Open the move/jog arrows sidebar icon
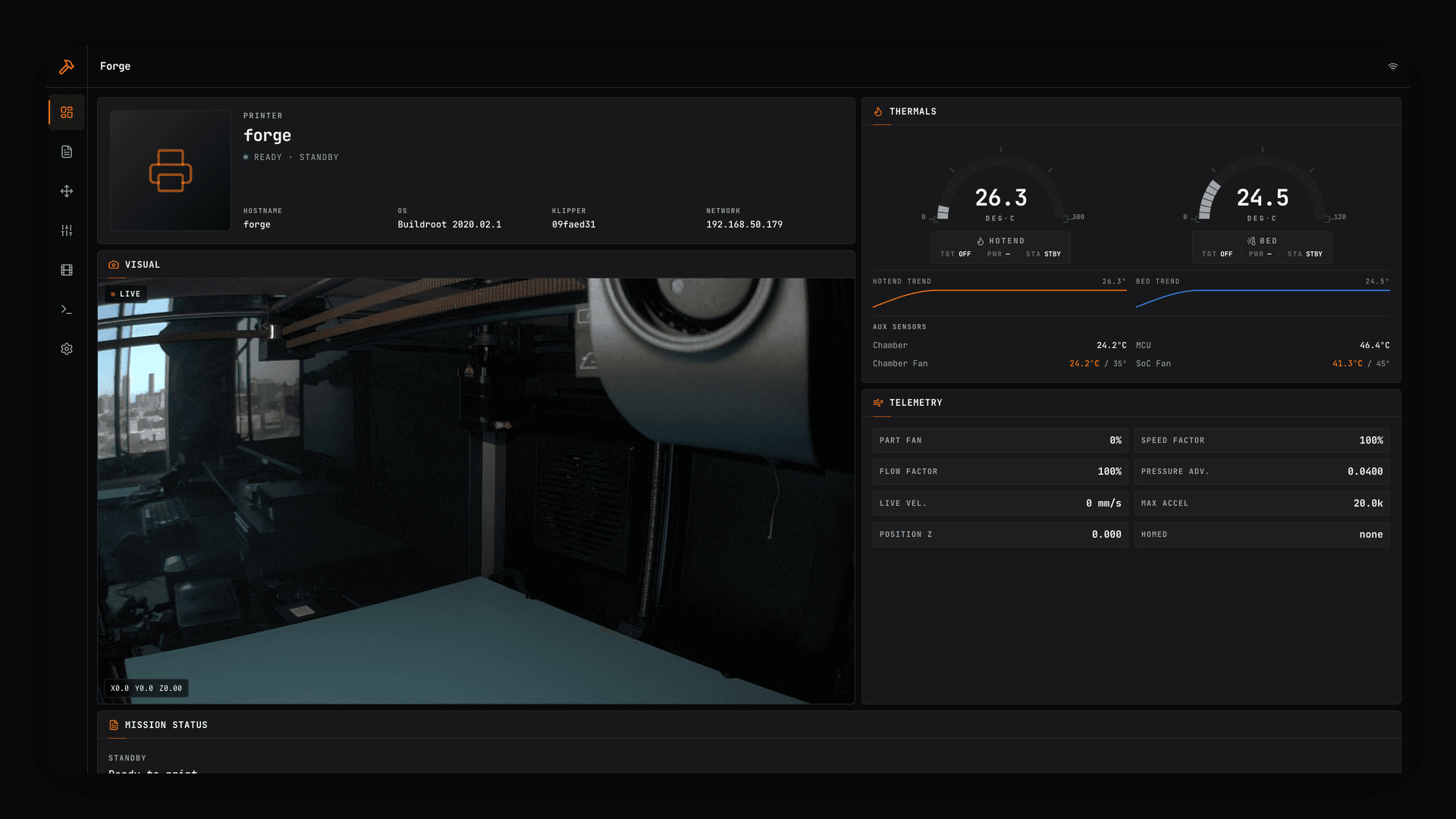1456x819 pixels. point(67,191)
